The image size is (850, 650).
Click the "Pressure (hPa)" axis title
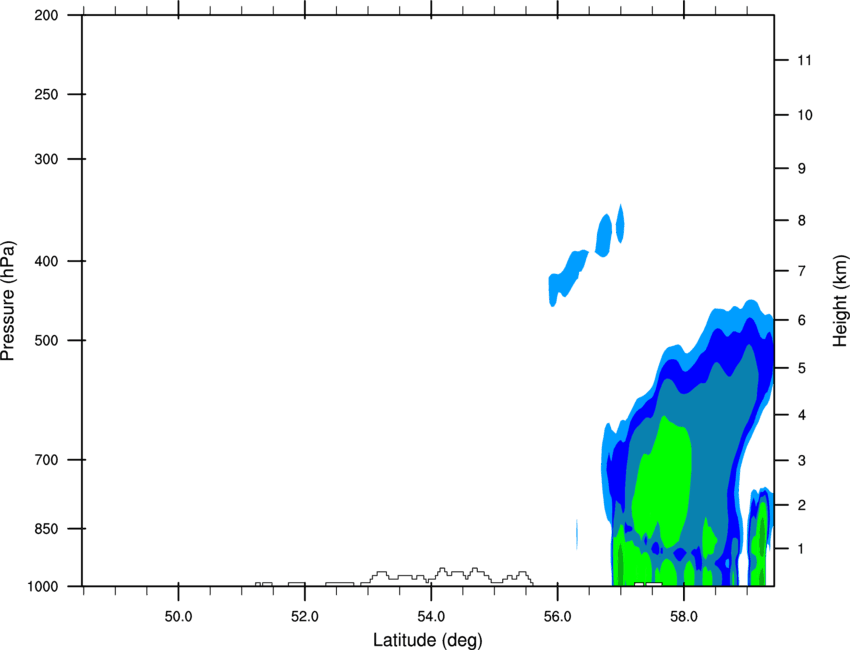point(8,300)
